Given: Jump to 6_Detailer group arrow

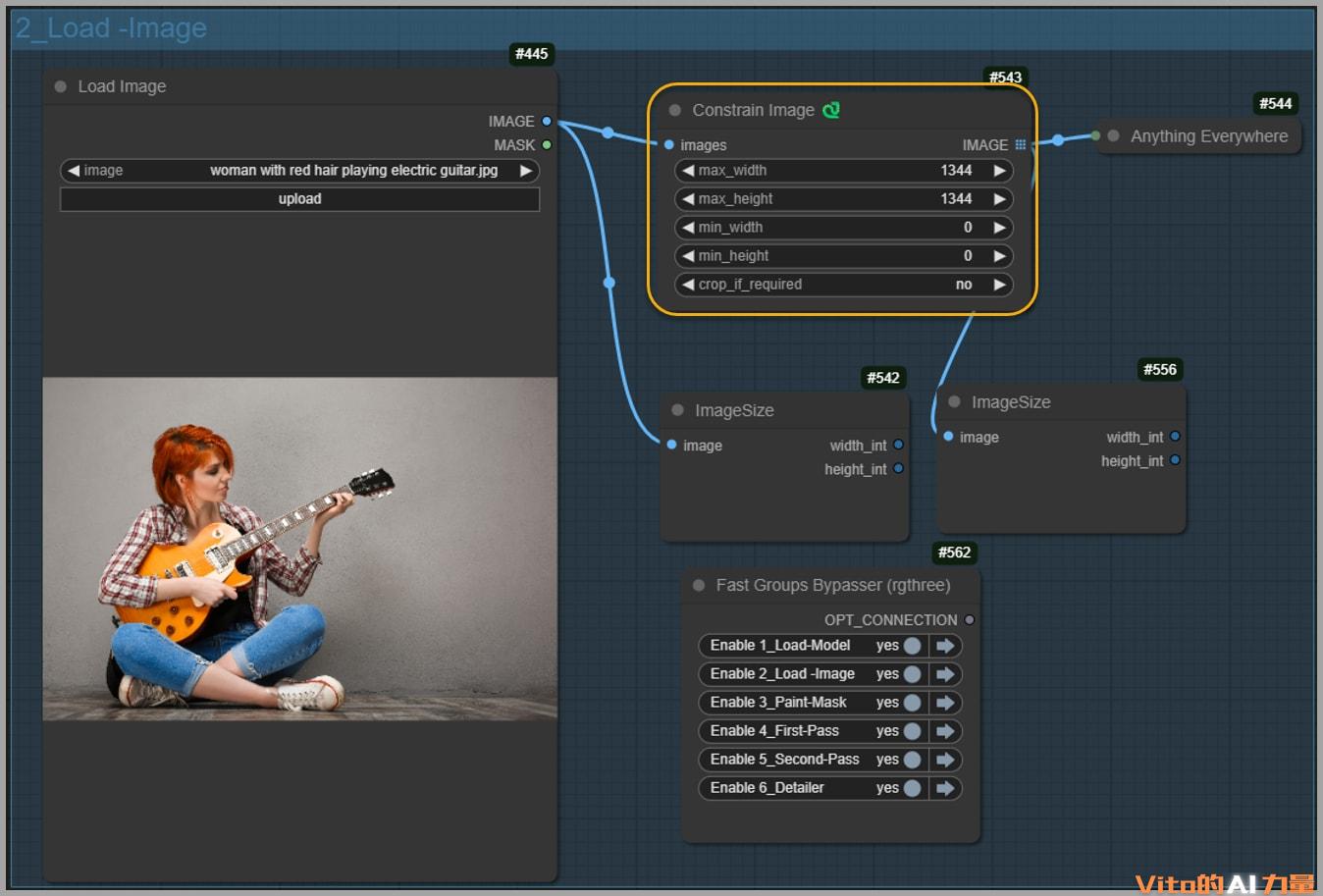Looking at the screenshot, I should pyautogui.click(x=945, y=788).
